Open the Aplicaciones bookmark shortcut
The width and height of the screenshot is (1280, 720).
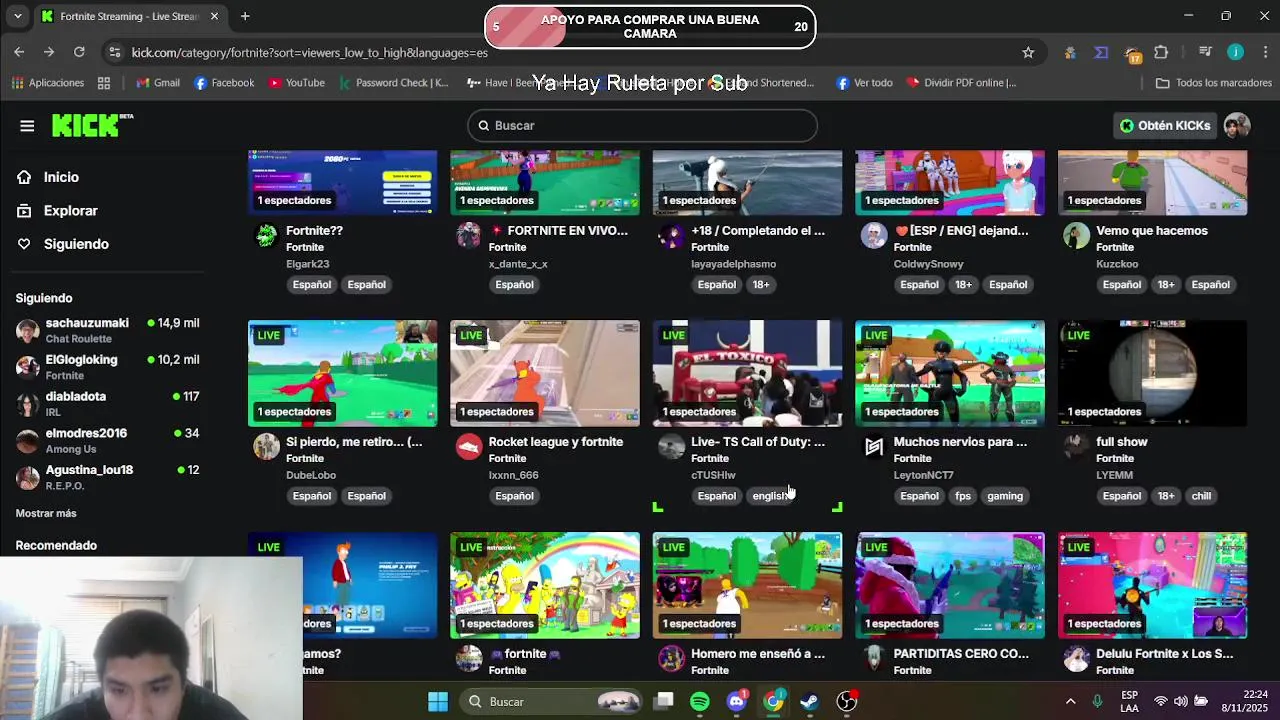click(48, 83)
